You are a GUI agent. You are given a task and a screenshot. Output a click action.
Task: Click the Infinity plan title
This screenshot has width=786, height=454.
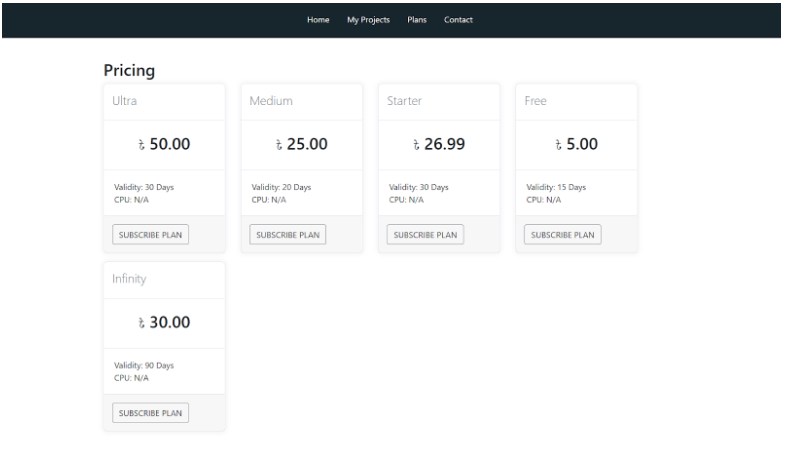coord(129,279)
